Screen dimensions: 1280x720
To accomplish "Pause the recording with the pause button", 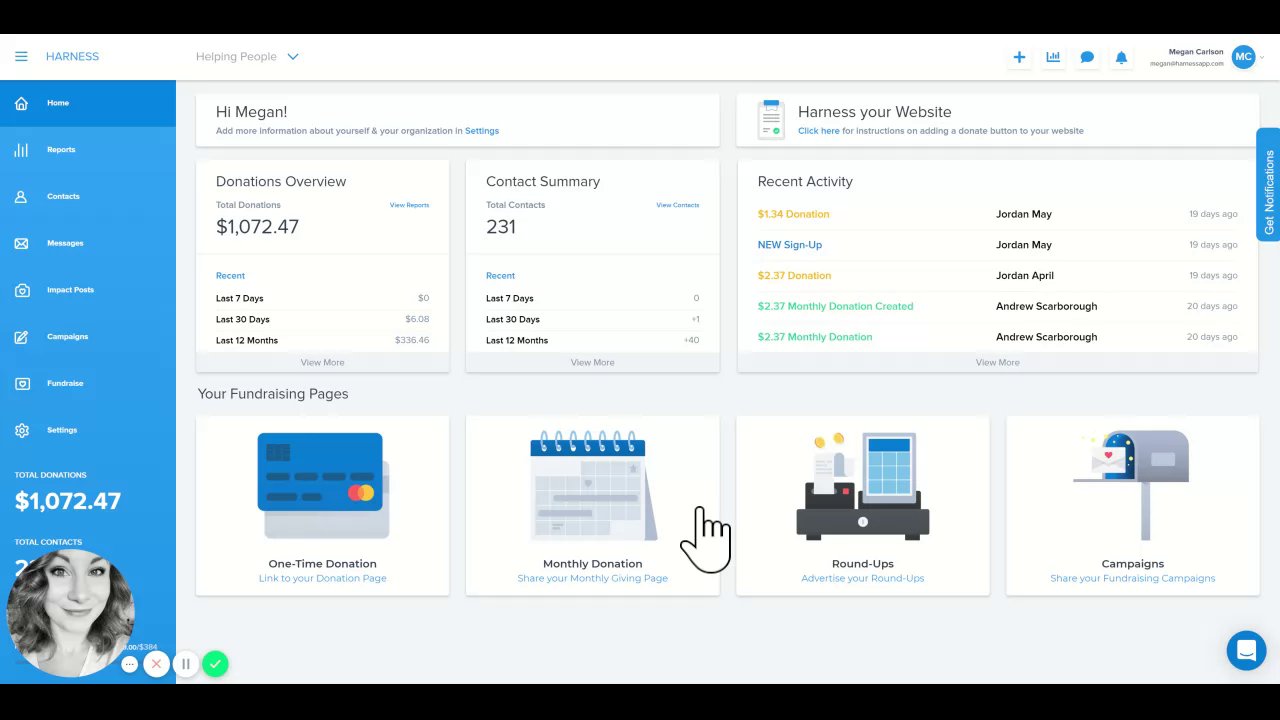I will 185,664.
